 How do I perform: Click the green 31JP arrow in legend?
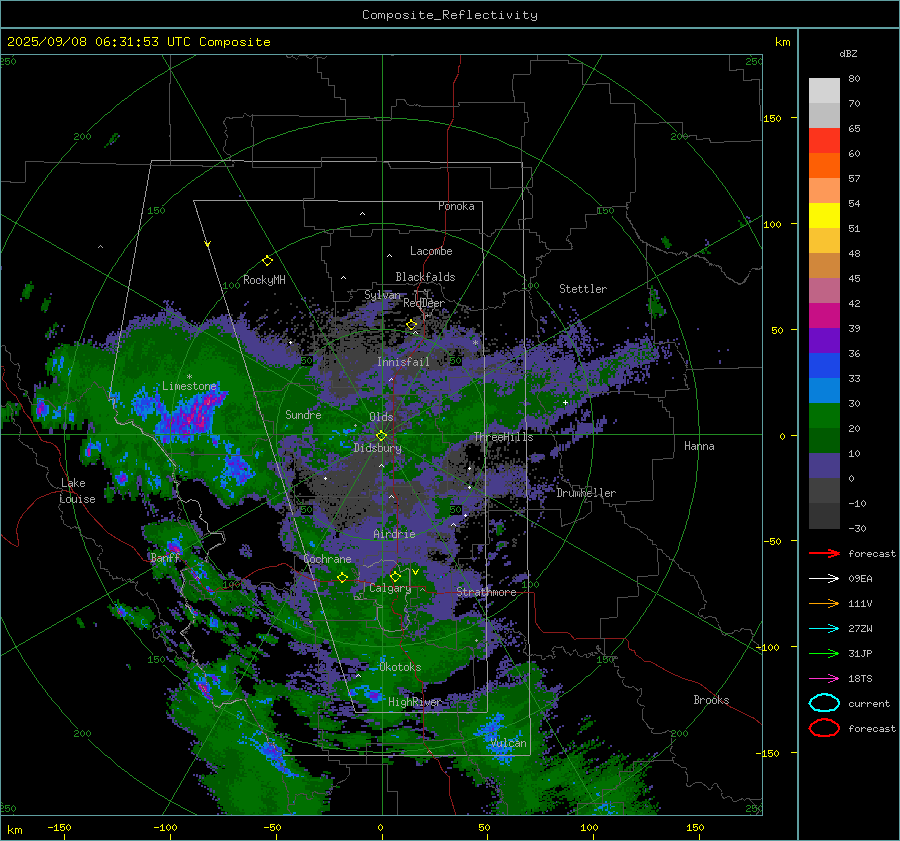pos(824,653)
